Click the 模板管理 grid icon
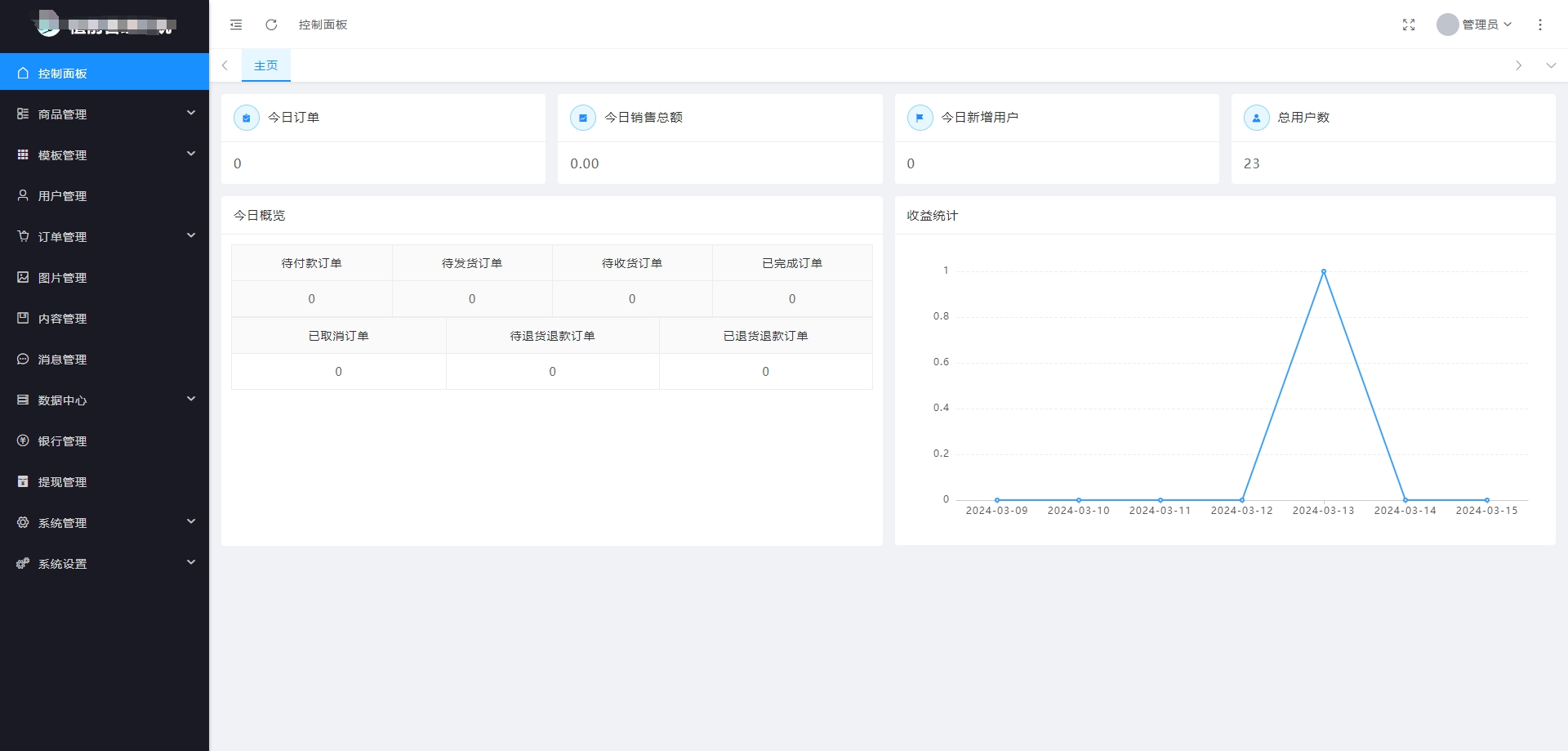Viewport: 1568px width, 751px height. click(23, 154)
